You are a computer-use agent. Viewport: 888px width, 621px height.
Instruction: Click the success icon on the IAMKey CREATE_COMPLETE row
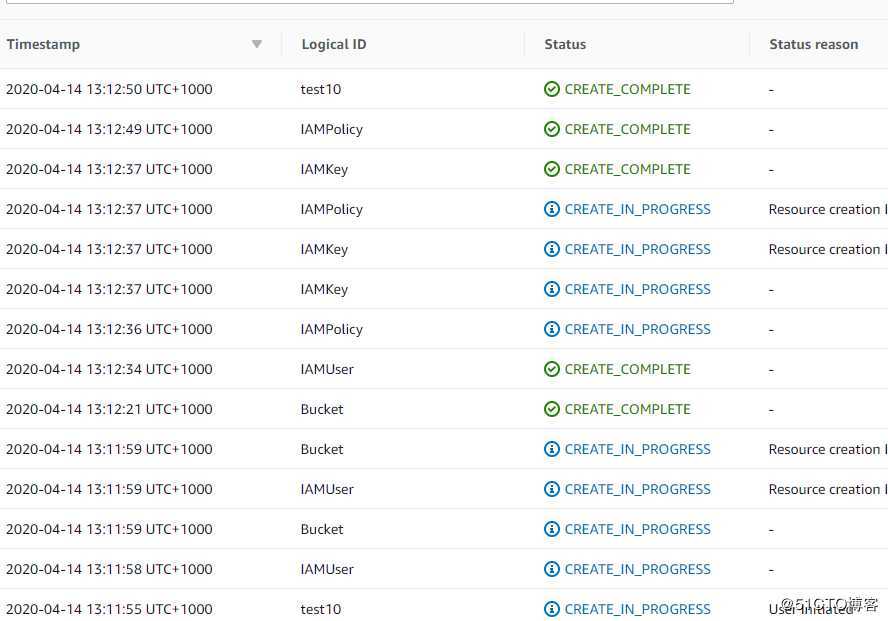[552, 169]
